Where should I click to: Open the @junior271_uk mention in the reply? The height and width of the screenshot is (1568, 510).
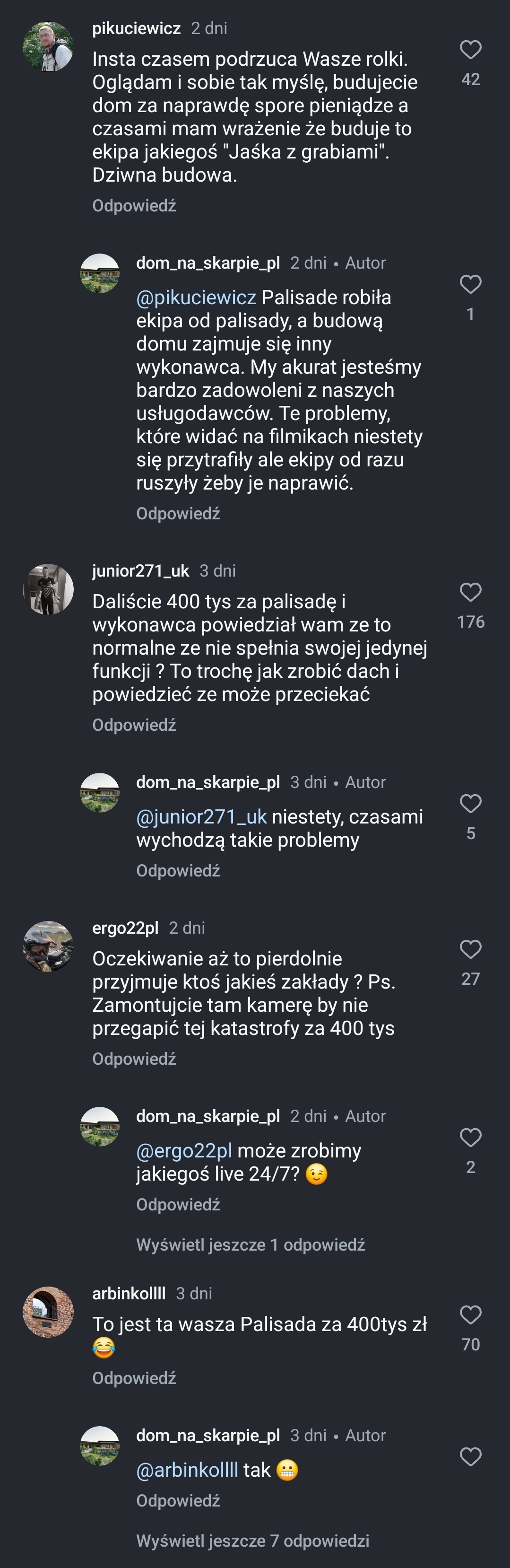tap(201, 817)
